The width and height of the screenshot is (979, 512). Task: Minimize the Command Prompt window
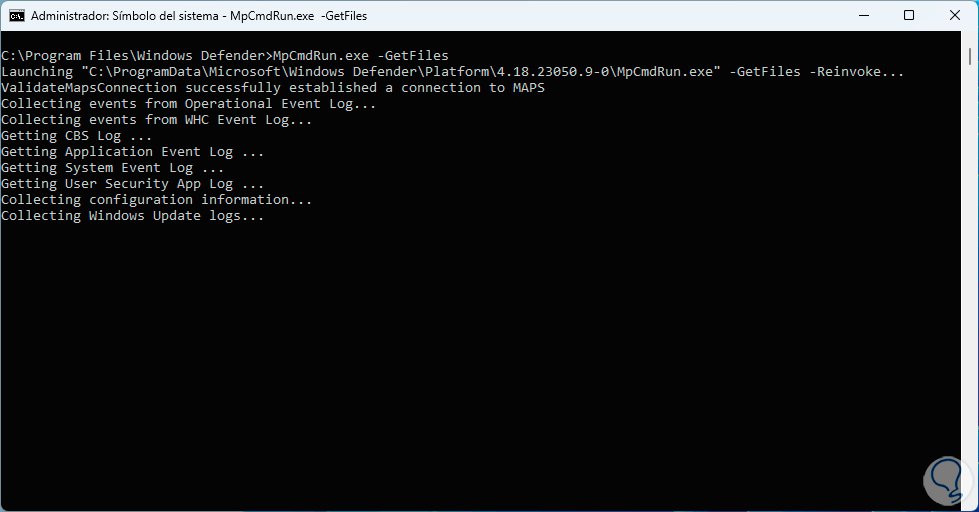pyautogui.click(x=863, y=16)
